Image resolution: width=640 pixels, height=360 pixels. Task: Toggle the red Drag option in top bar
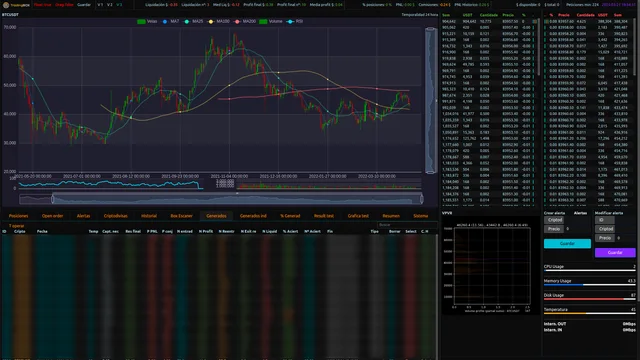tap(64, 5)
